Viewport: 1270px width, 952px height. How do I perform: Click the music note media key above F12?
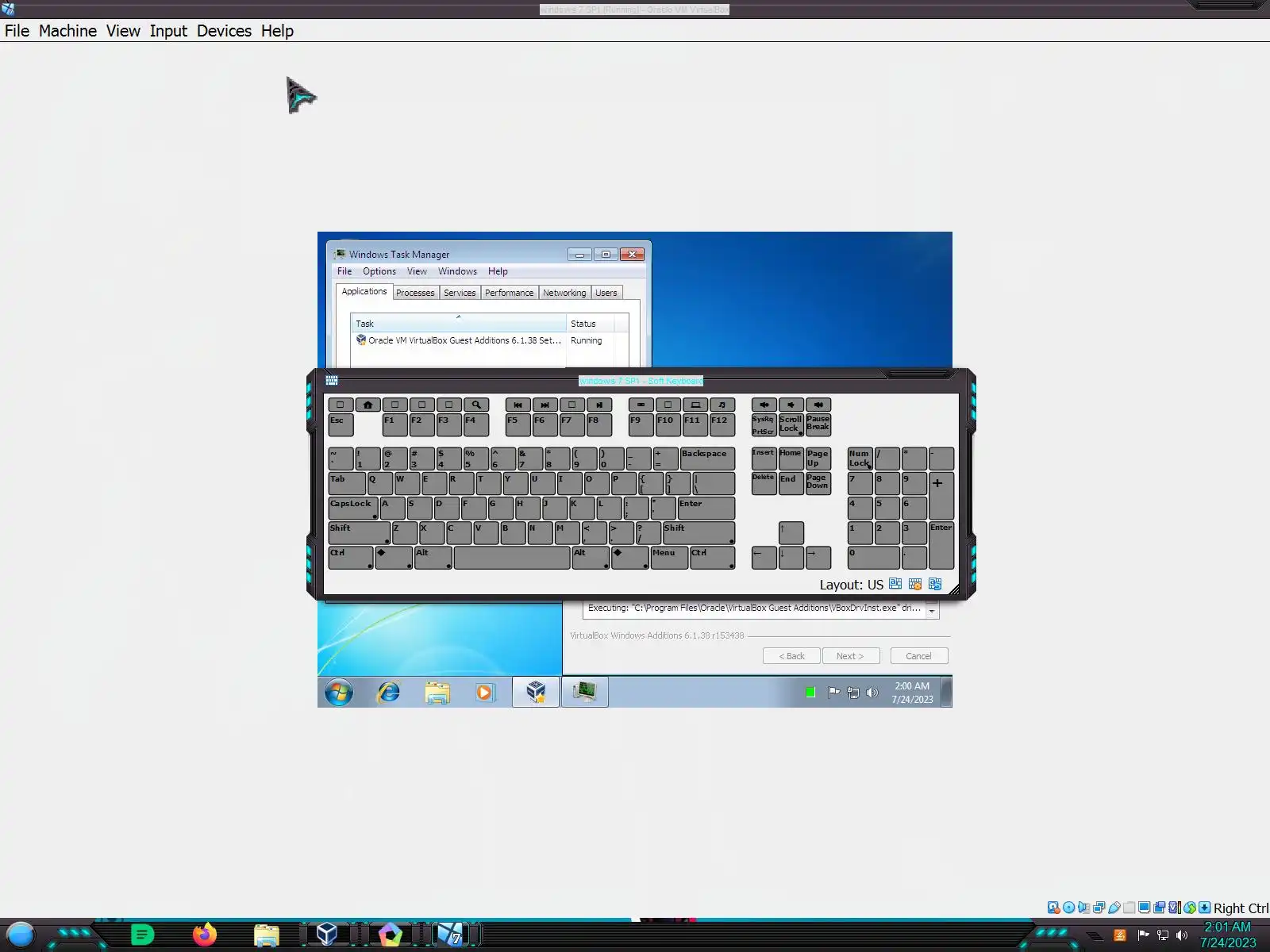[722, 405]
